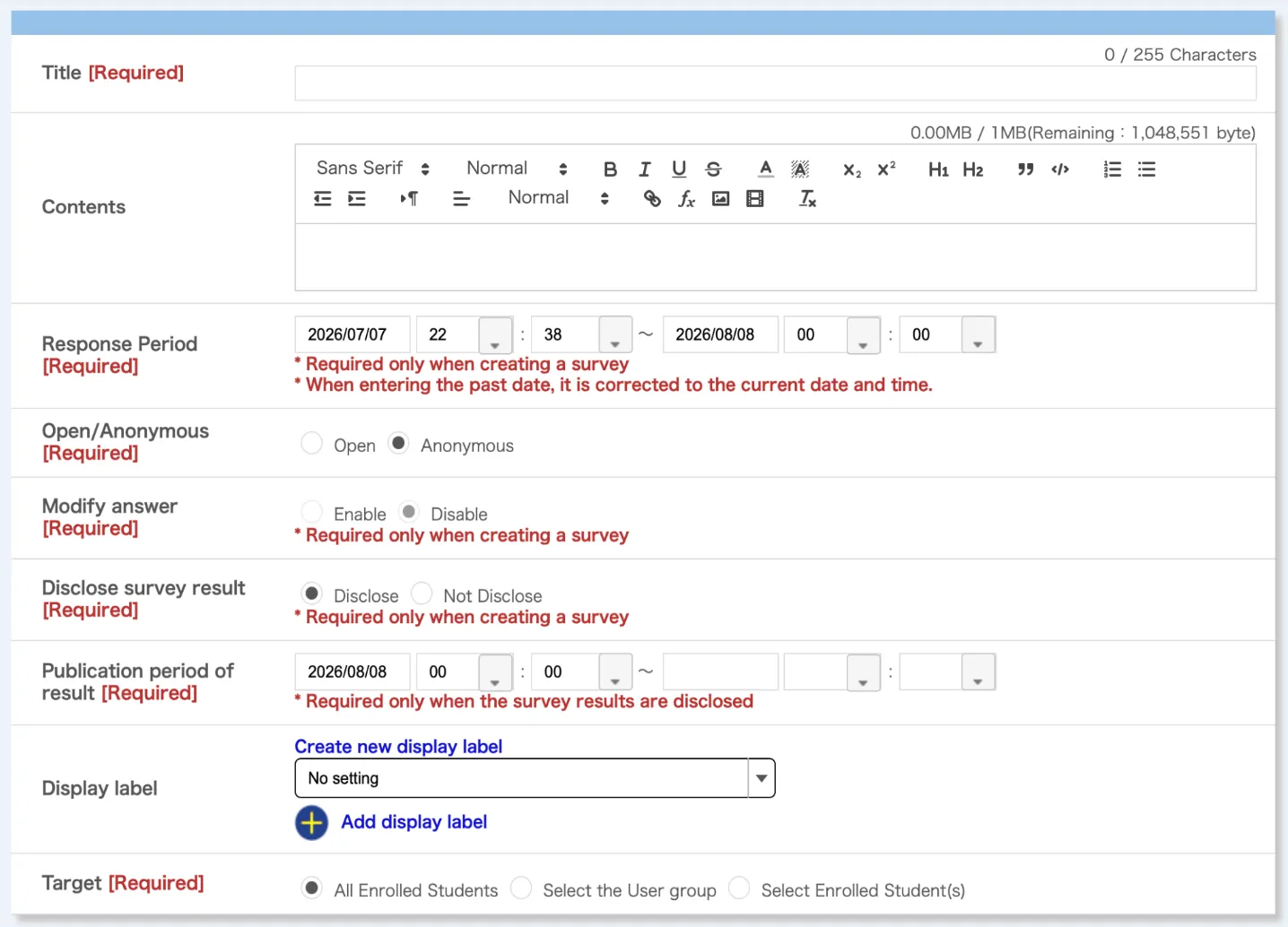Click the Title input field
Viewport: 1288px width, 927px height.
775,83
